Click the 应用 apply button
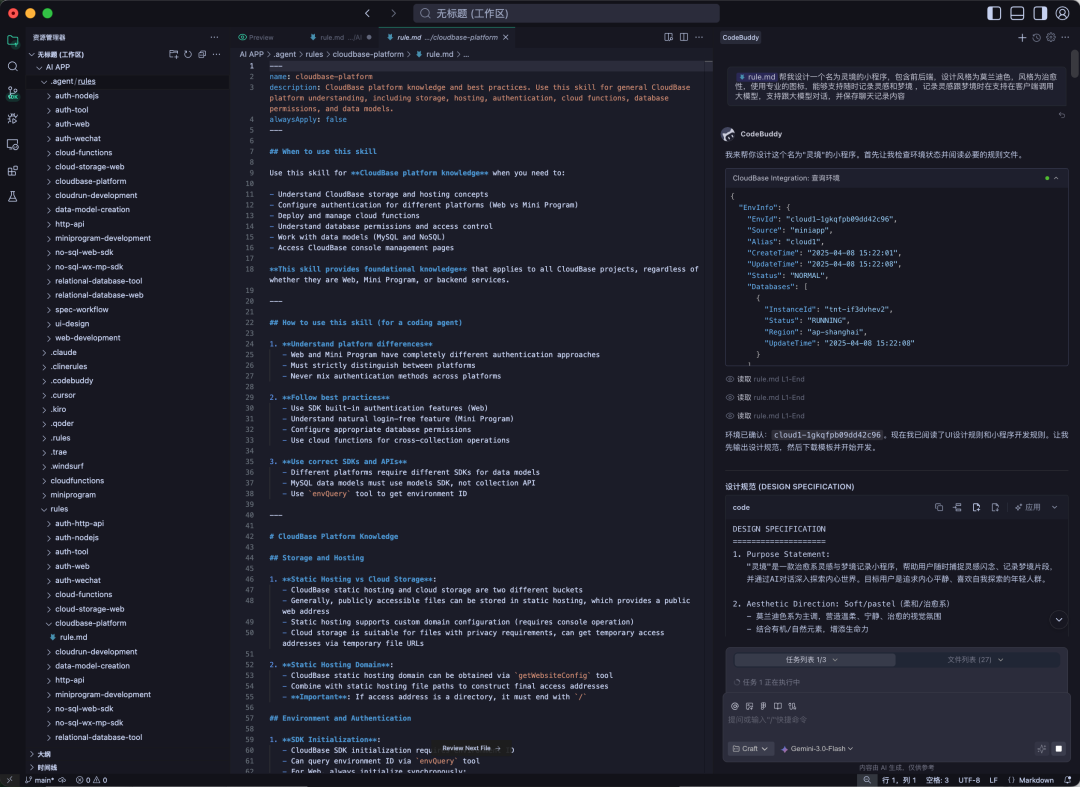1080x787 pixels. coord(1028,507)
